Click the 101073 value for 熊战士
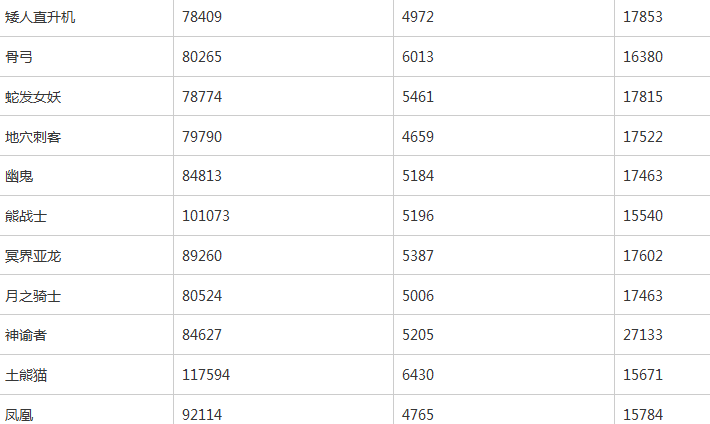 [206, 216]
